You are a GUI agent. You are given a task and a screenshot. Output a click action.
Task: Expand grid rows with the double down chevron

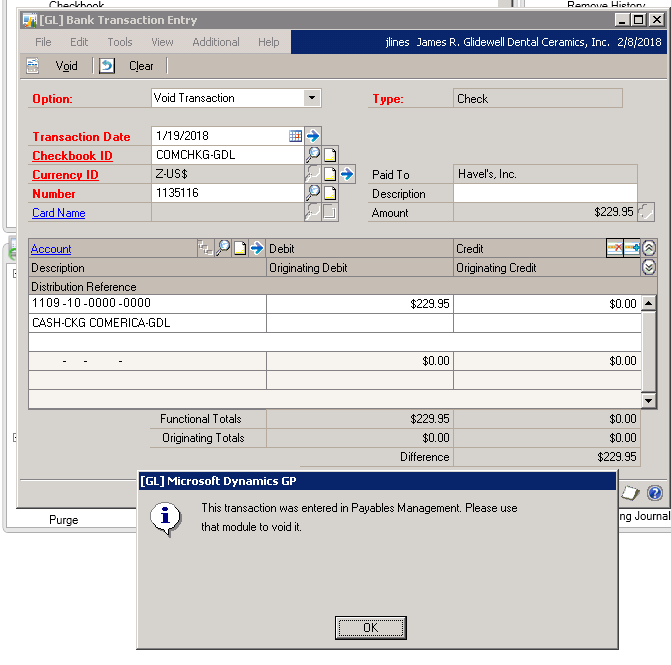point(649,267)
